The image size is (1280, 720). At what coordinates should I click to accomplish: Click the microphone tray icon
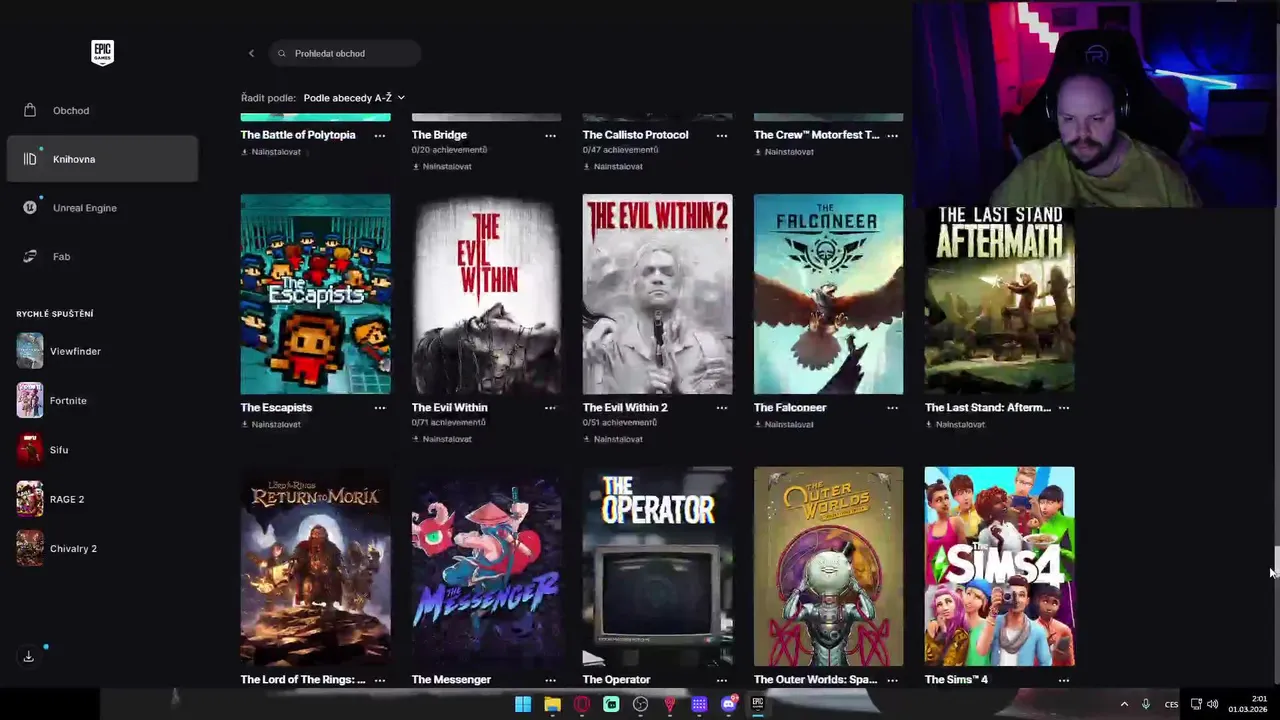click(1146, 704)
